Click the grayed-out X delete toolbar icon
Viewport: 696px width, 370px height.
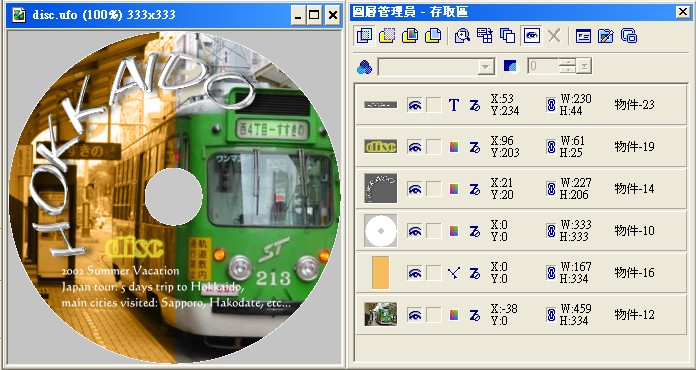coord(554,35)
